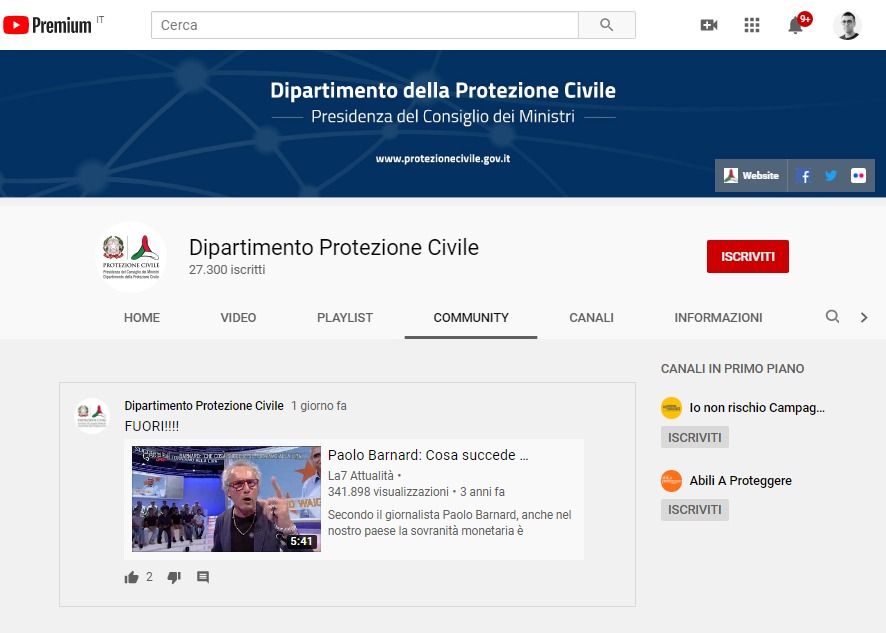This screenshot has height=633, width=886.
Task: Open the Io non rischio channel icon
Action: 671,408
